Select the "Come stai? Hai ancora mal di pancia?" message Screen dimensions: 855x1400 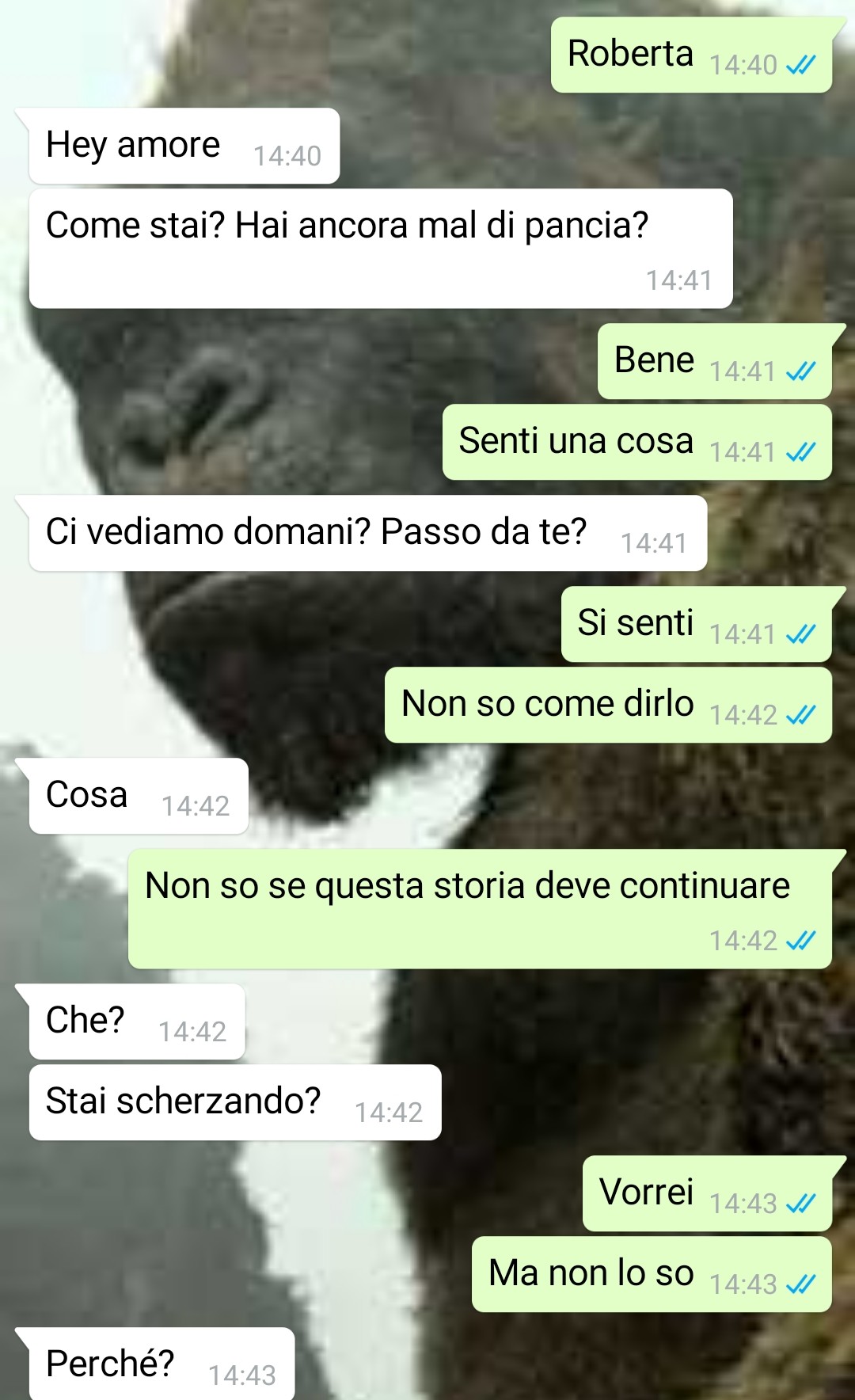[x=381, y=249]
